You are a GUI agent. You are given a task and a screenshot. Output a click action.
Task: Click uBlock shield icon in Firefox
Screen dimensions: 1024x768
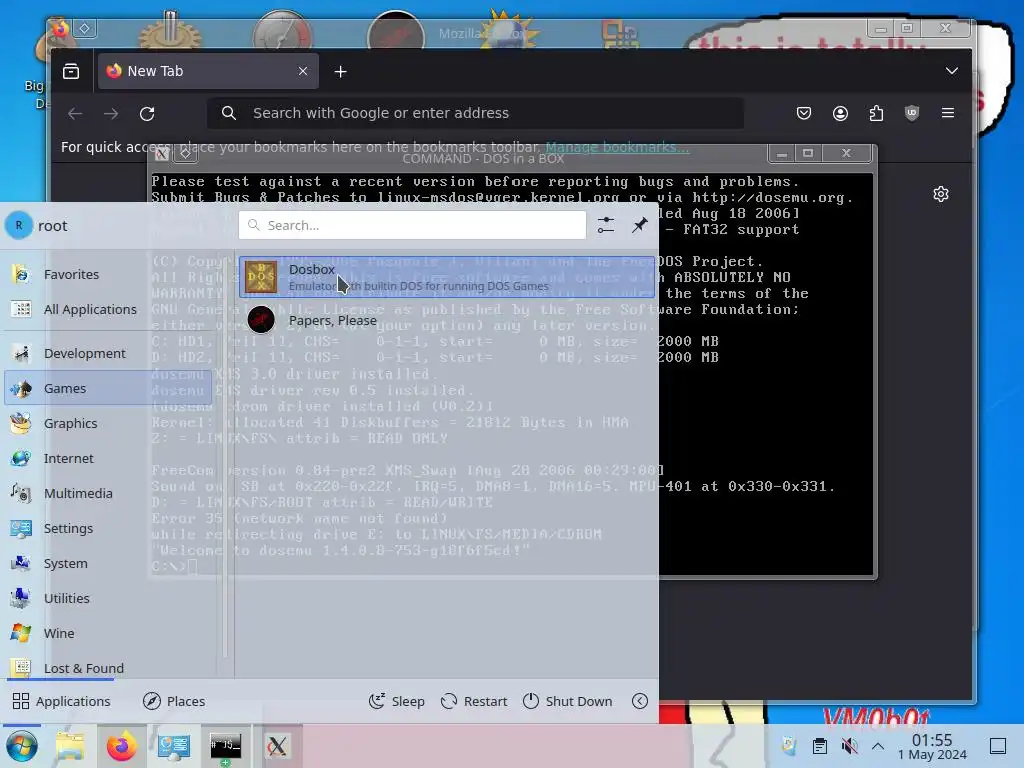pos(912,114)
